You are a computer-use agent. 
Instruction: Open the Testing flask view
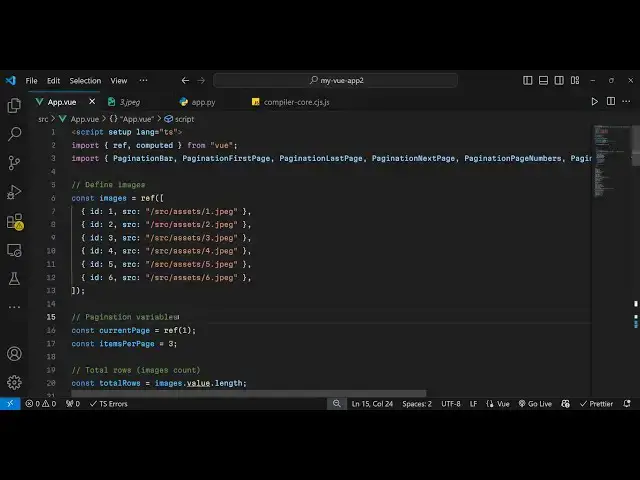coord(14,279)
